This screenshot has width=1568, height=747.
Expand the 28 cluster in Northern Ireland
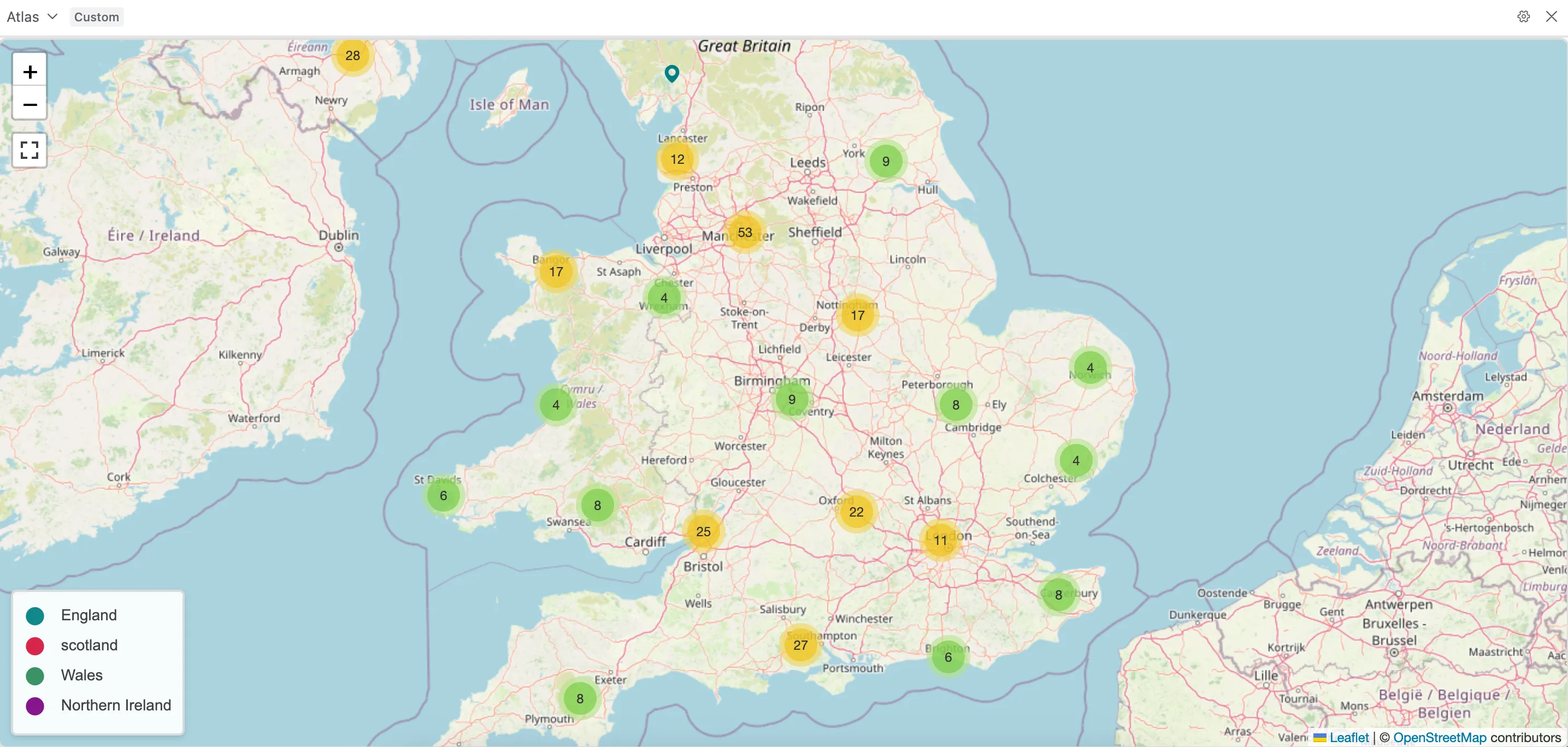[352, 55]
